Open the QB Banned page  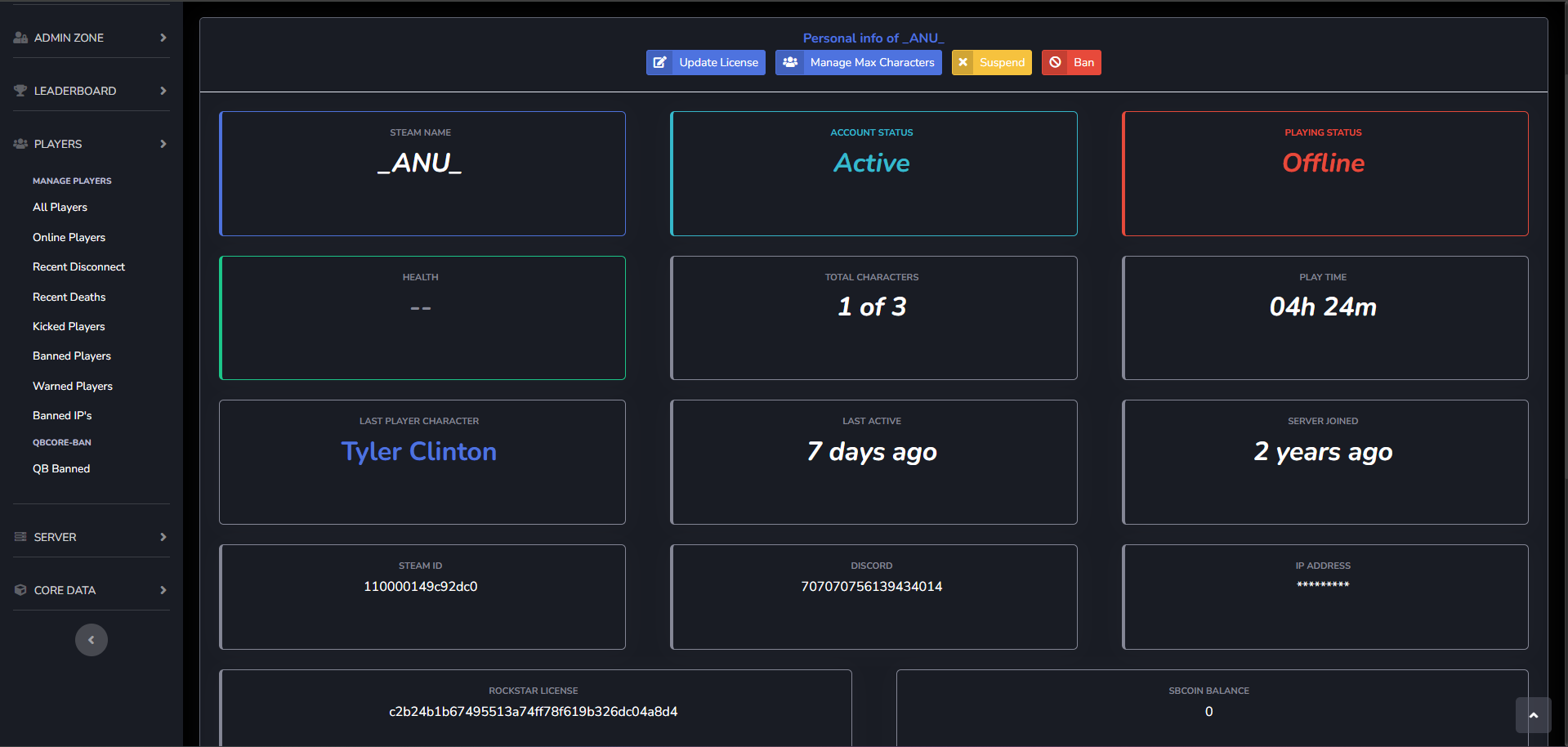pyautogui.click(x=61, y=468)
